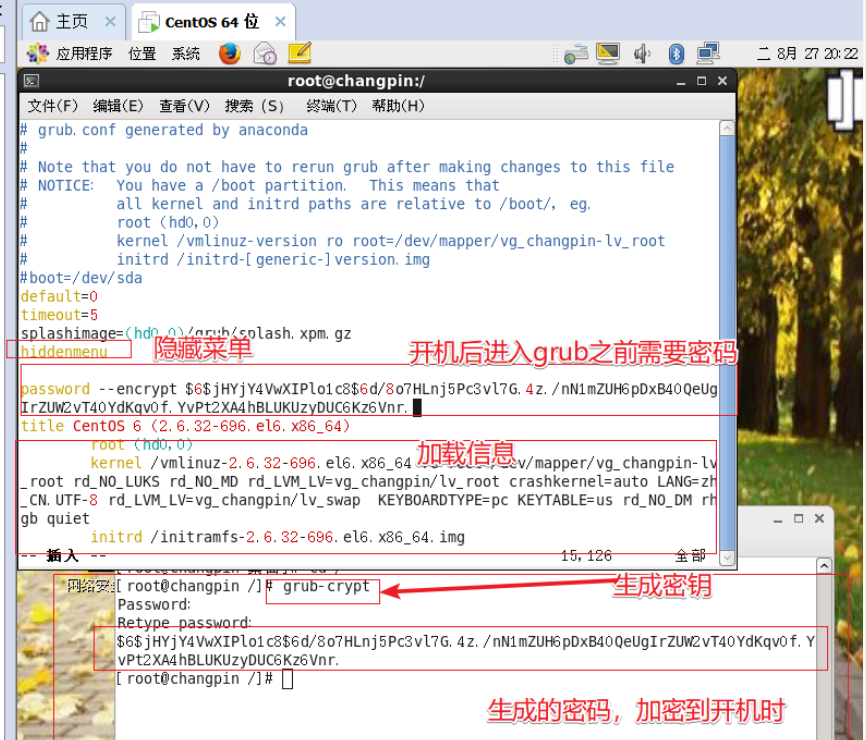
Task: Click the splashimage line
Action: 186,334
